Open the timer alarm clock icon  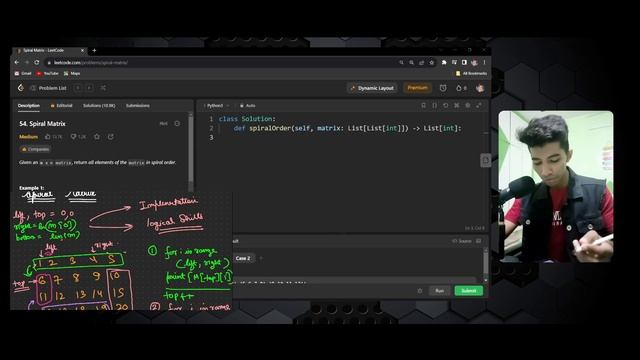pos(443,88)
